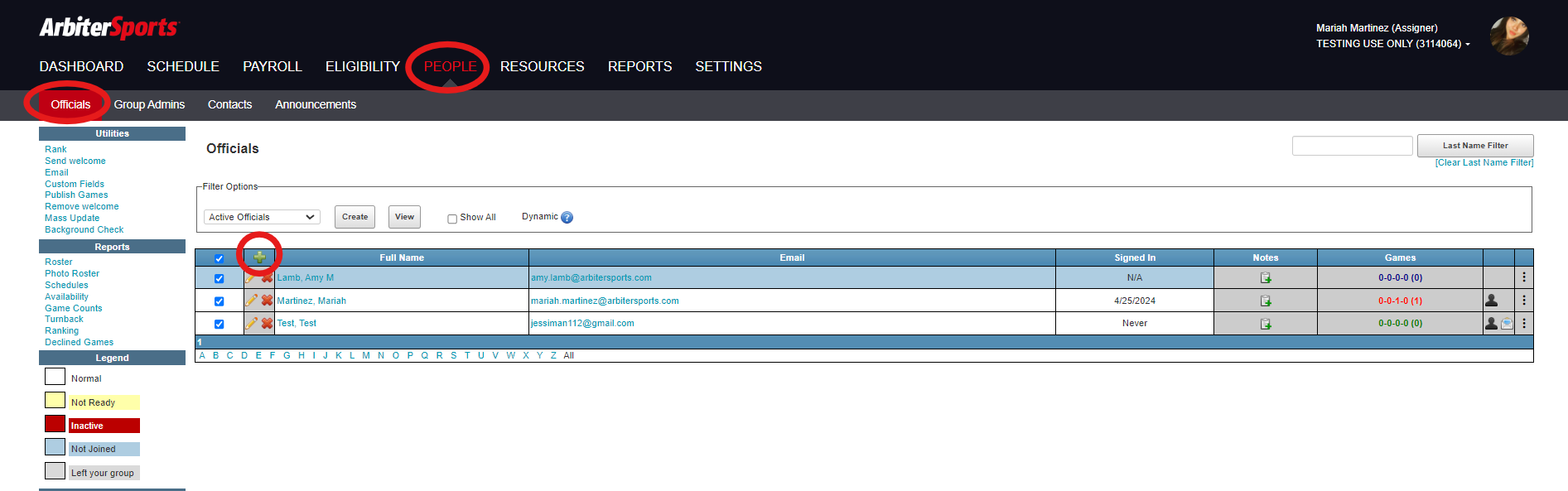The image size is (1568, 491).
Task: Open the Rank utility link
Action: click(55, 150)
